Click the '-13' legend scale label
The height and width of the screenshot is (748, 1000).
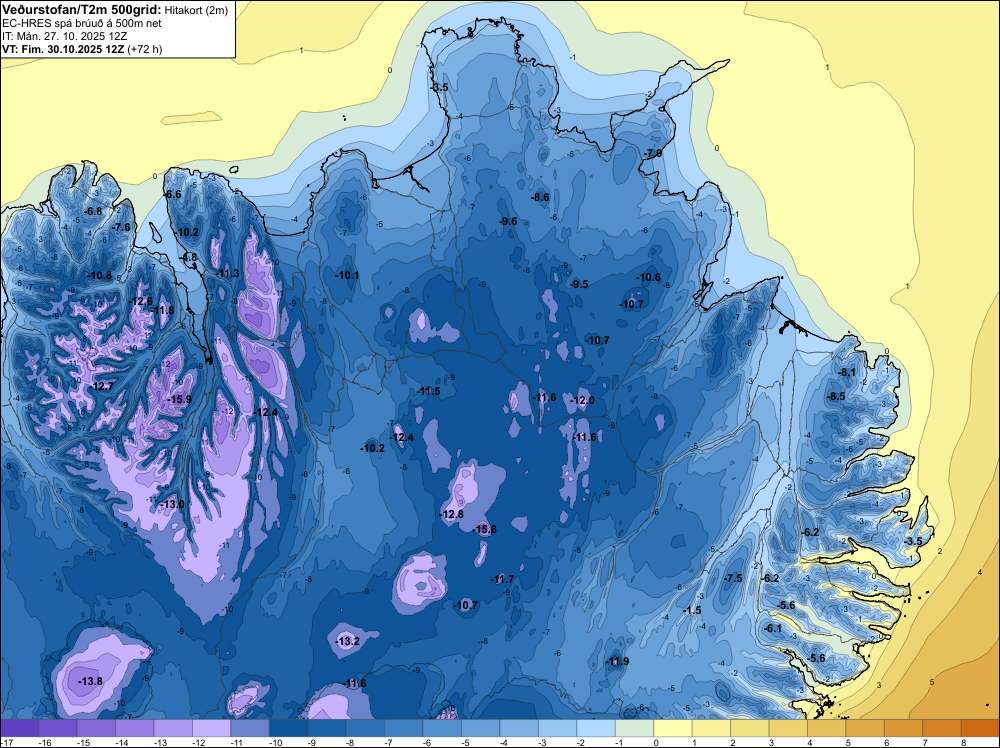[x=160, y=742]
